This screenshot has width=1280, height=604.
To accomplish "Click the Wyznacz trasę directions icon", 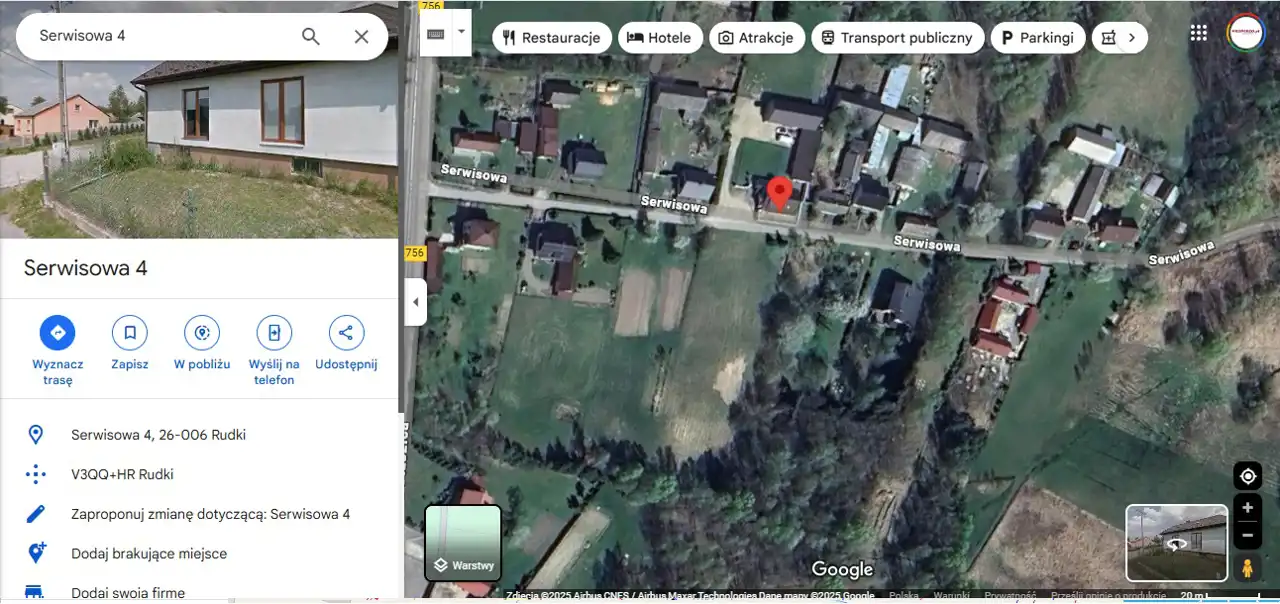I will pyautogui.click(x=57, y=333).
